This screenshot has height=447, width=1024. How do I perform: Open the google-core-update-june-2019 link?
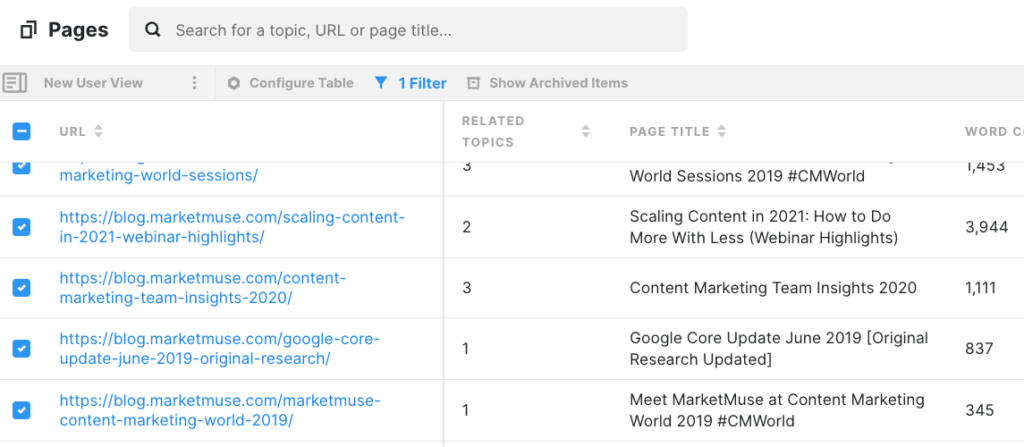(x=219, y=348)
